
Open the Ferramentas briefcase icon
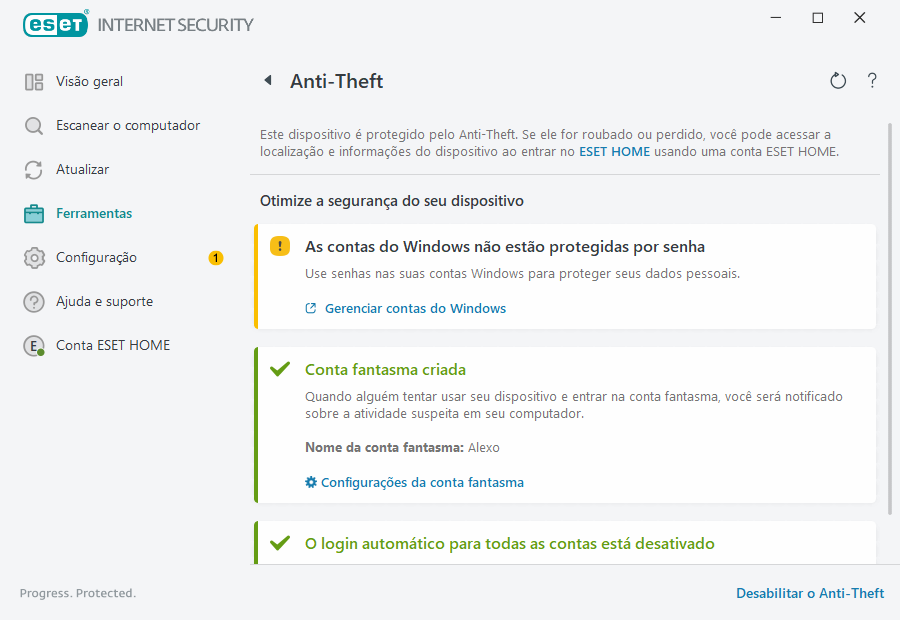tap(34, 213)
